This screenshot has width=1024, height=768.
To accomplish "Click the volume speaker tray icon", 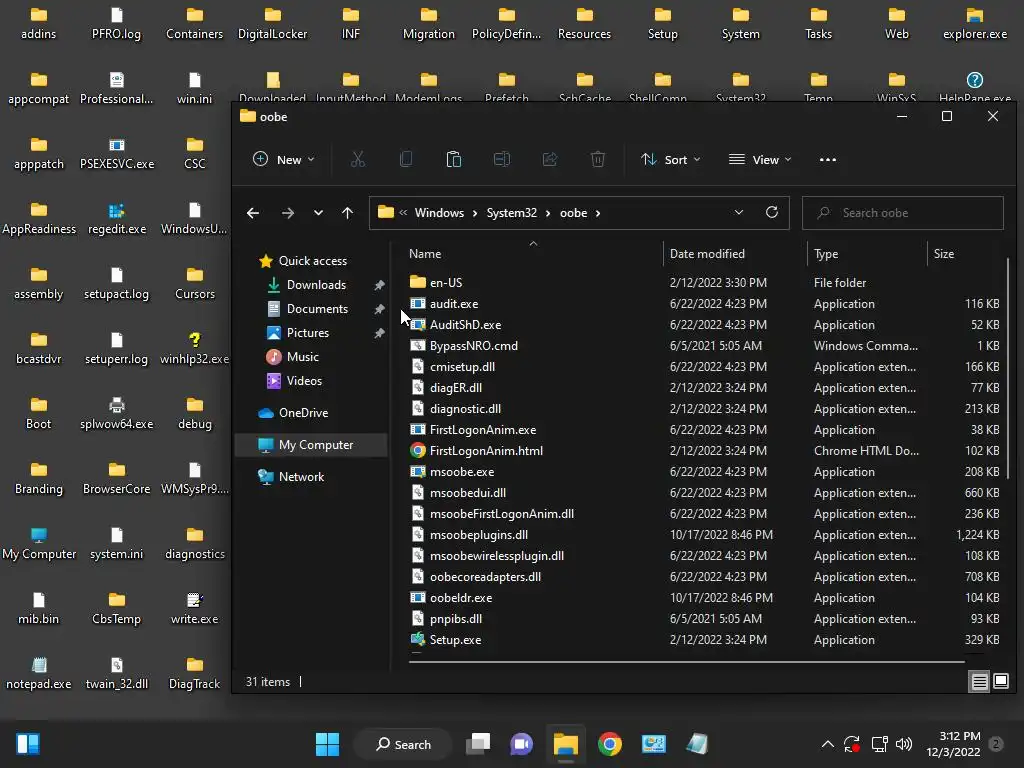I will click(x=904, y=744).
